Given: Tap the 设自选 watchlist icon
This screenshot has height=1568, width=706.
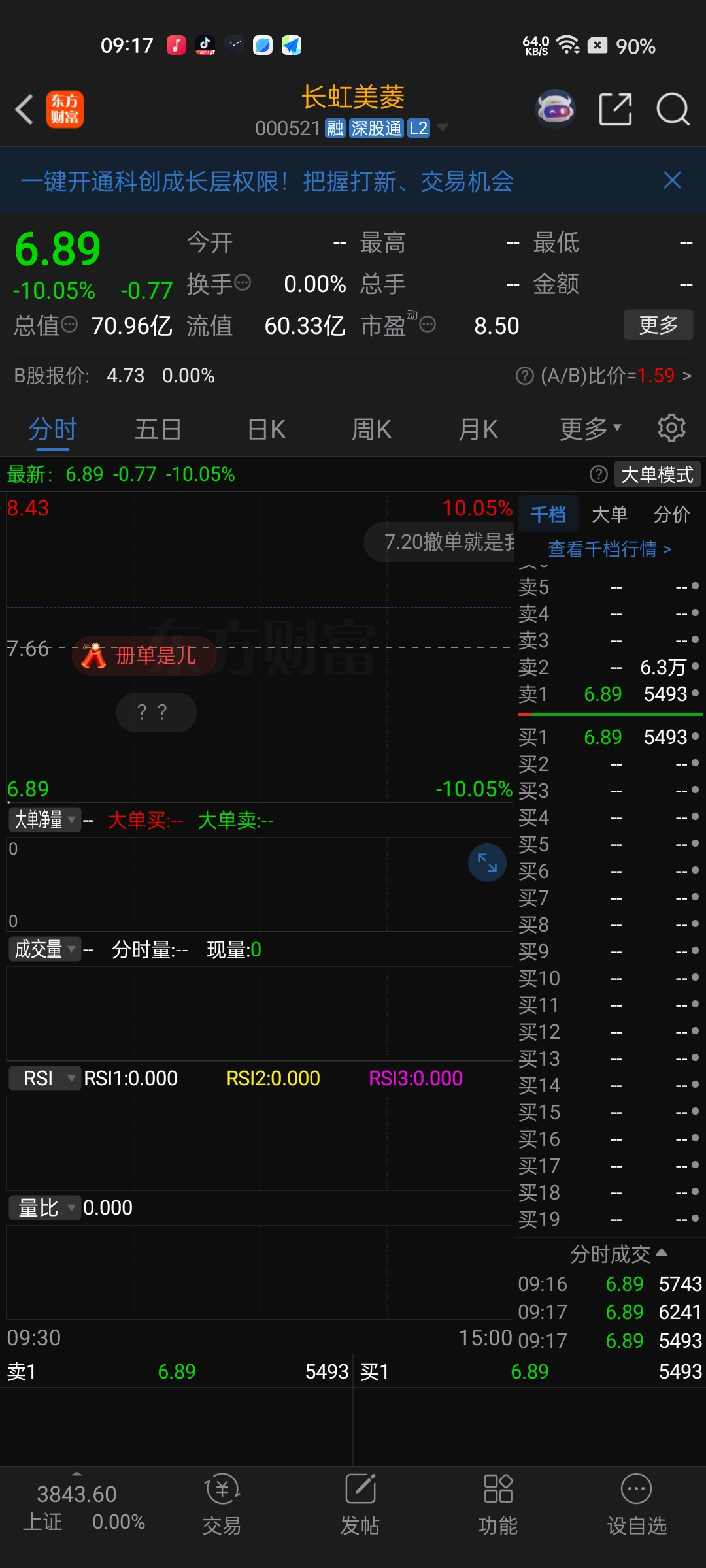Looking at the screenshot, I should [637, 1505].
